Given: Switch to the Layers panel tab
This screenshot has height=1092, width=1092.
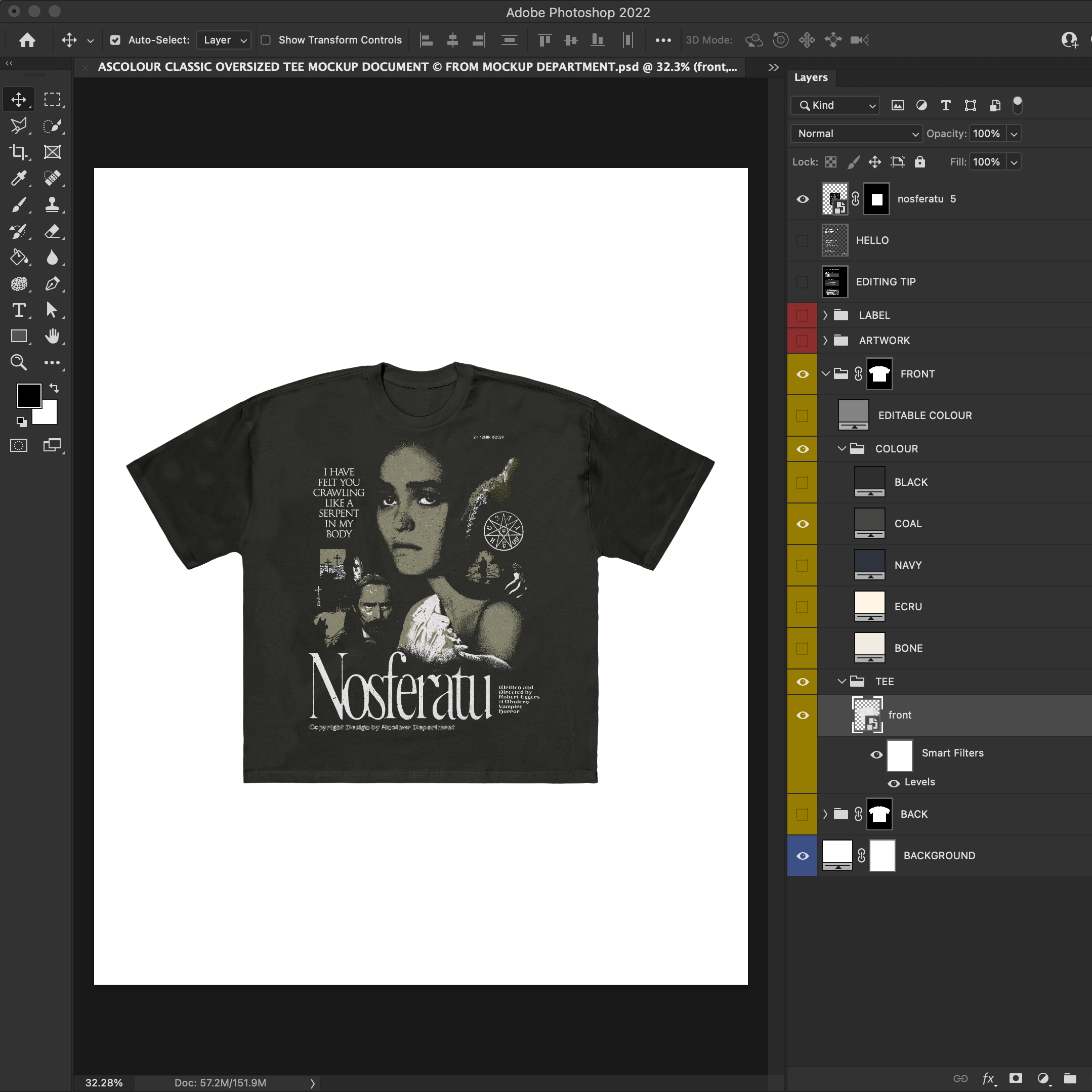Looking at the screenshot, I should (811, 77).
